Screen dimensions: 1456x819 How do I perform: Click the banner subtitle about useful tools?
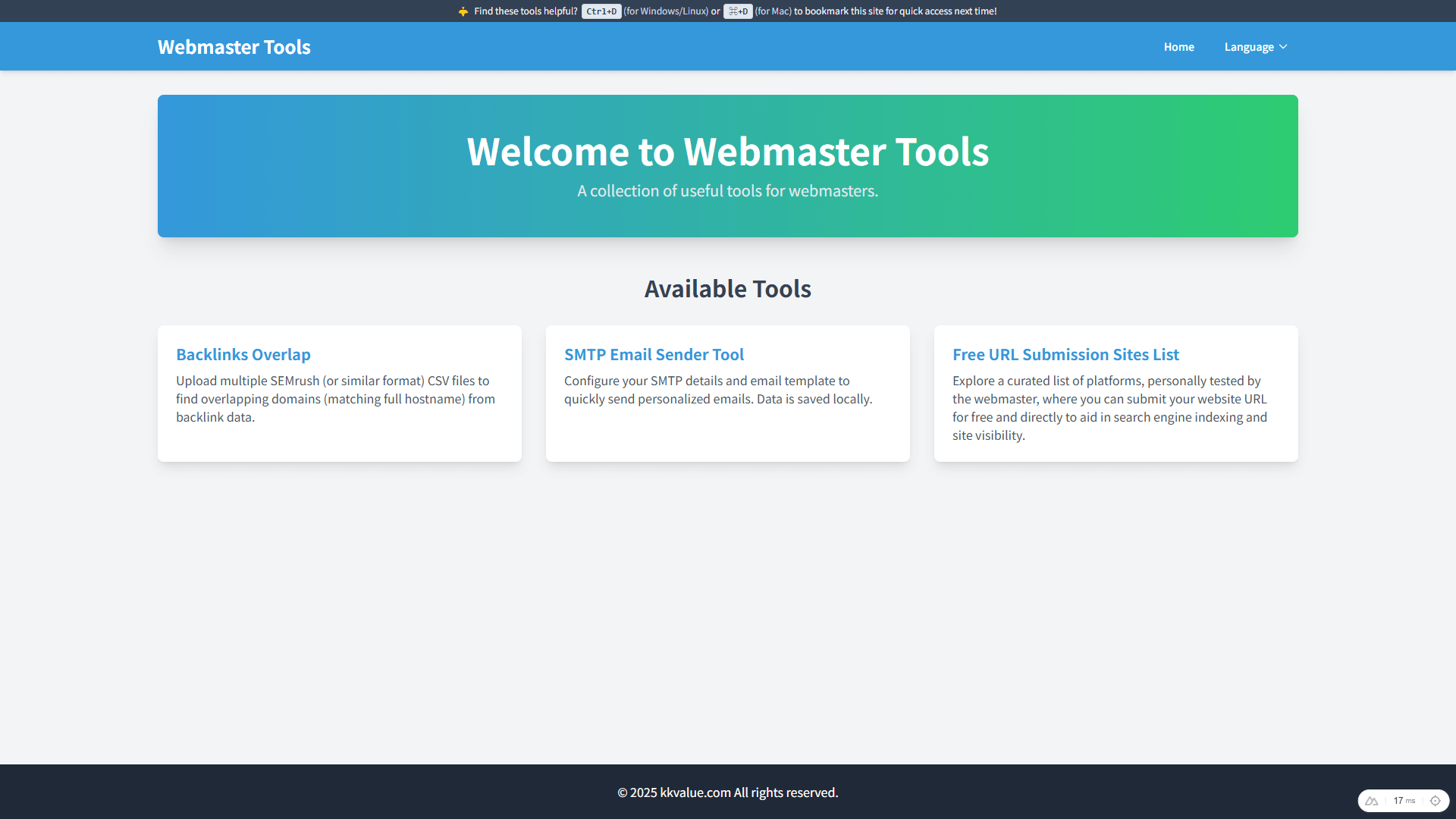(727, 191)
